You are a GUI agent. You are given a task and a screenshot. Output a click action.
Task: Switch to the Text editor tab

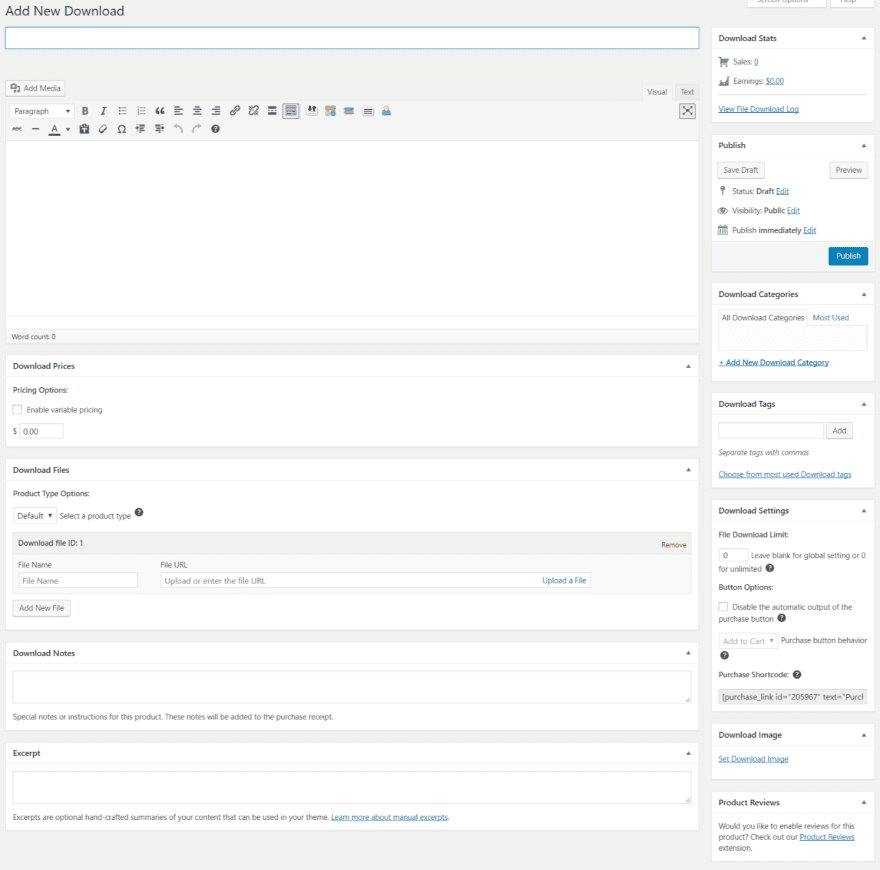pos(687,92)
